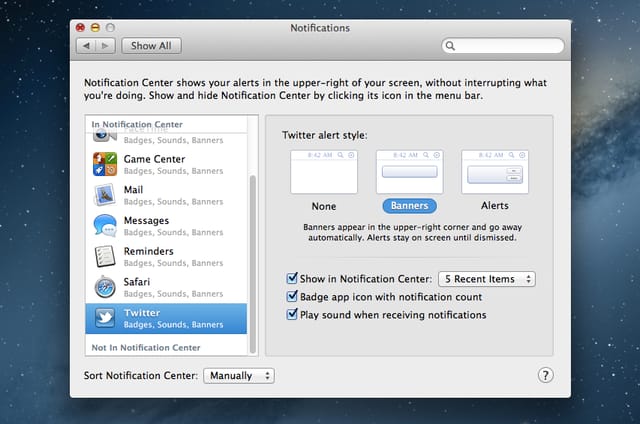Screen dimensions: 640x424
Task: Click the search magnifier icon
Action: tap(450, 46)
